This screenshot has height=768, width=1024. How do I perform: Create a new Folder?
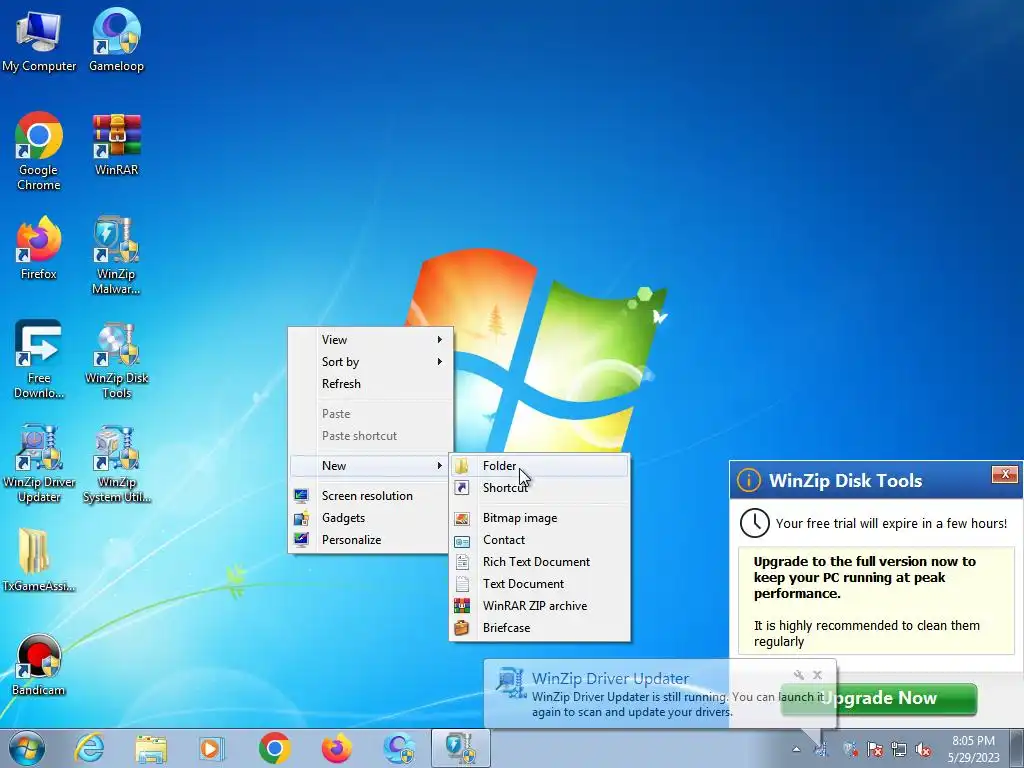tap(540, 466)
